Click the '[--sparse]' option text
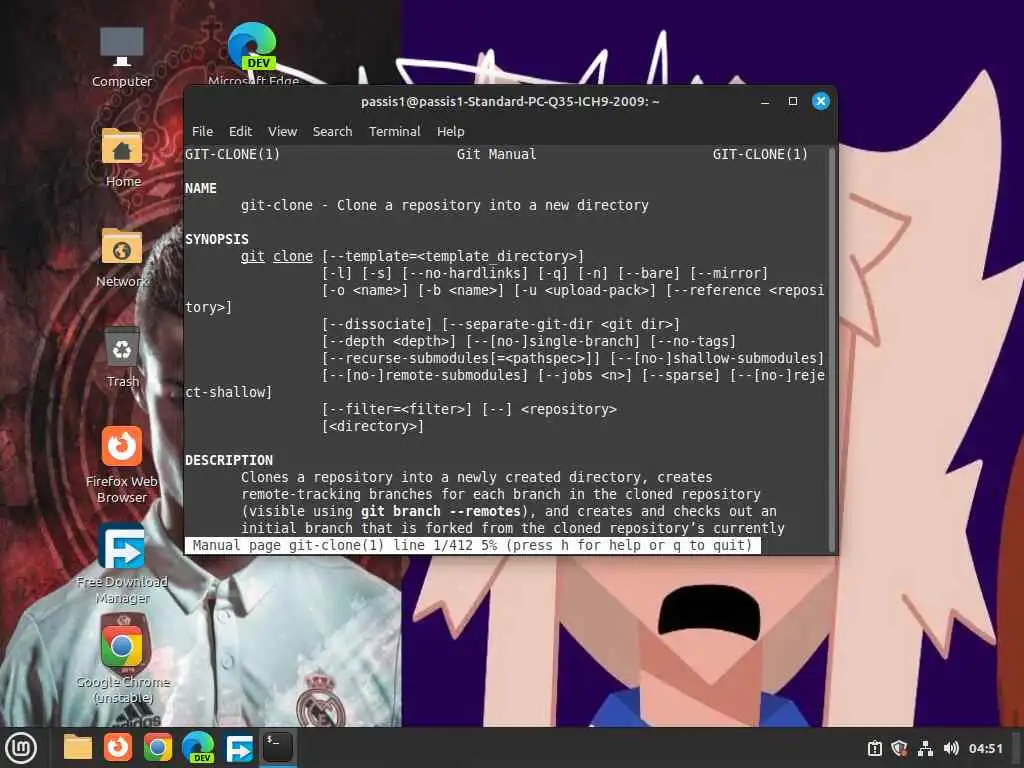1024x768 pixels. [680, 375]
